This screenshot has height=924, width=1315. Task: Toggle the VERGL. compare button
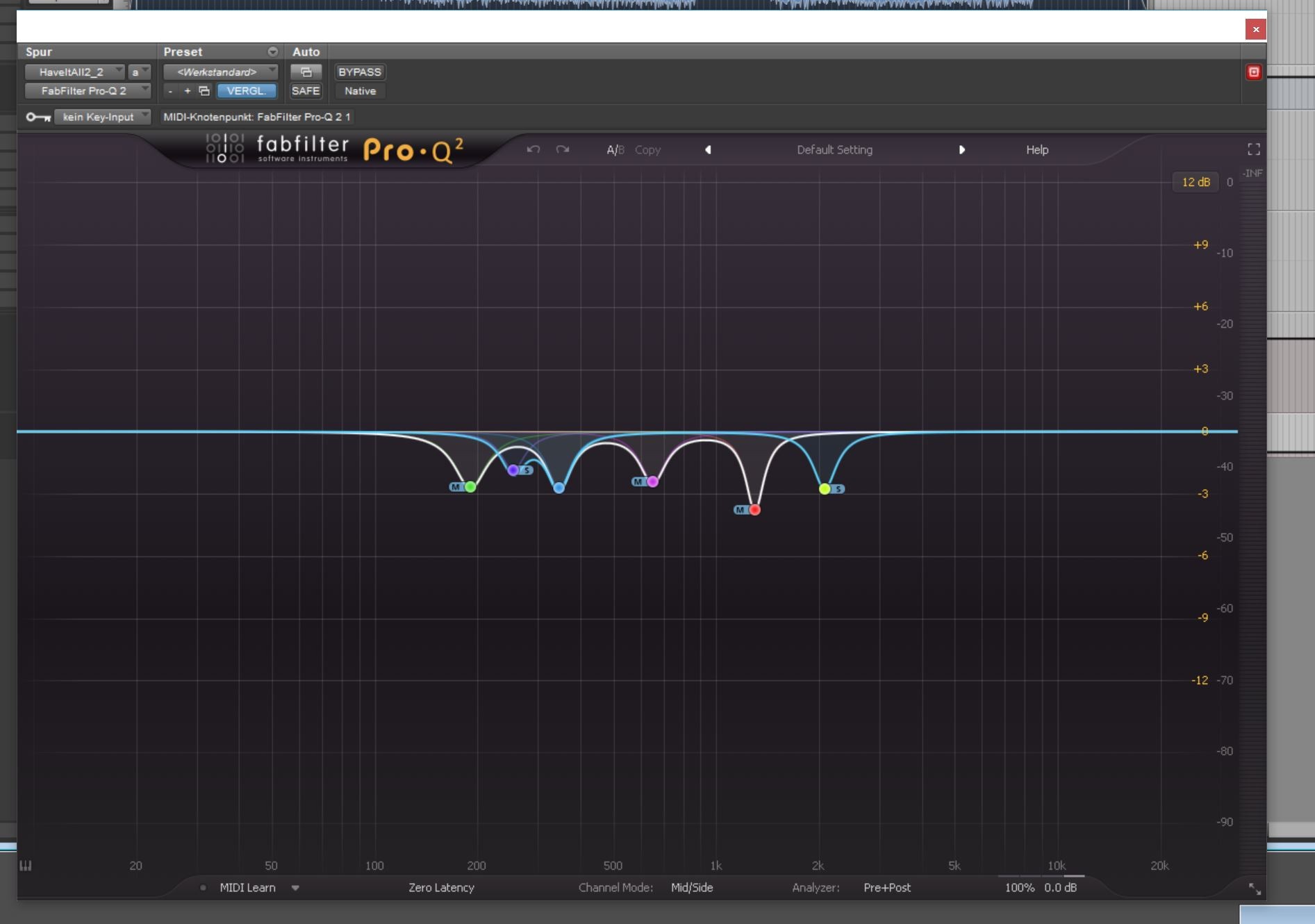tap(246, 91)
